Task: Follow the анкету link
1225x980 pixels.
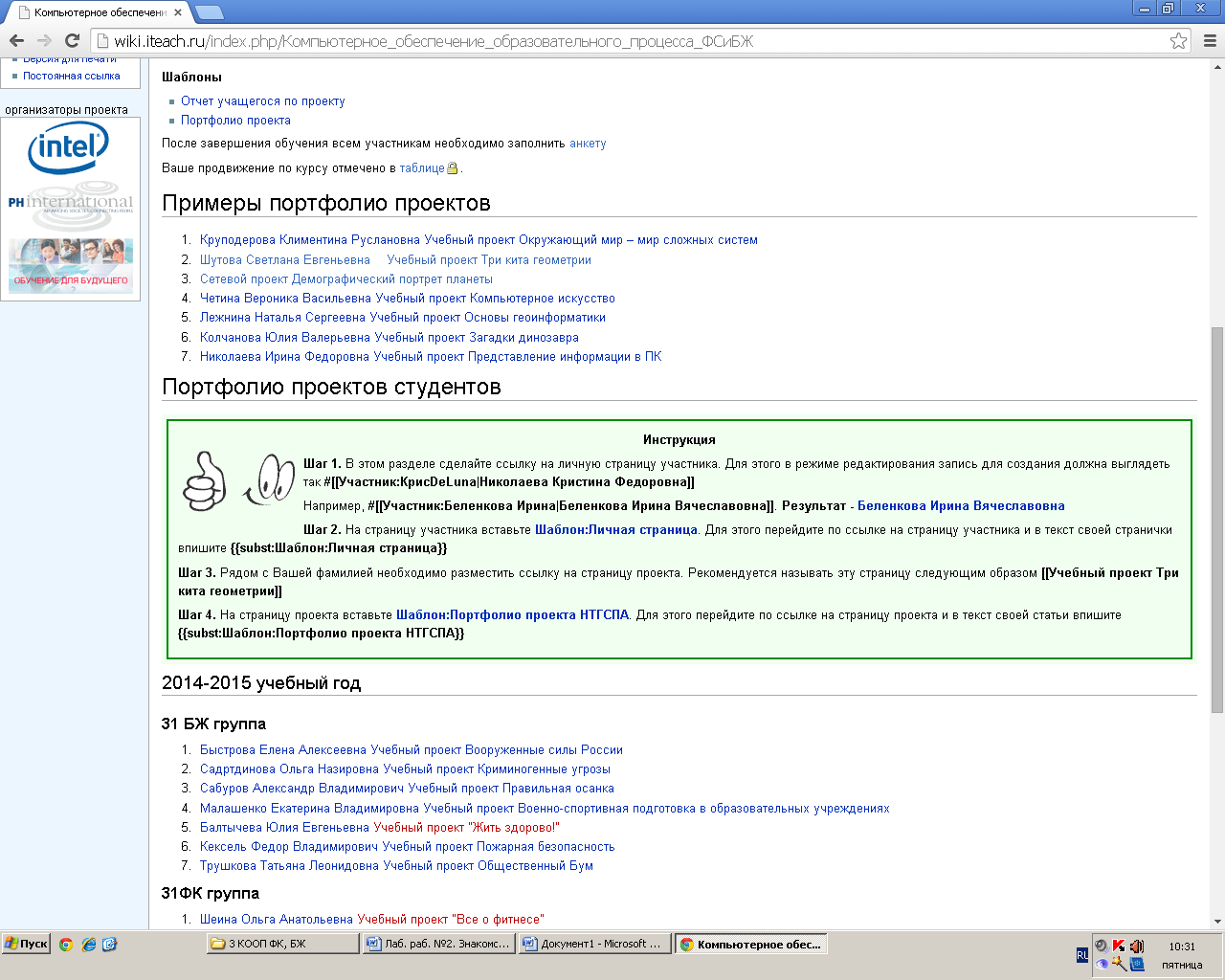Action: [588, 143]
